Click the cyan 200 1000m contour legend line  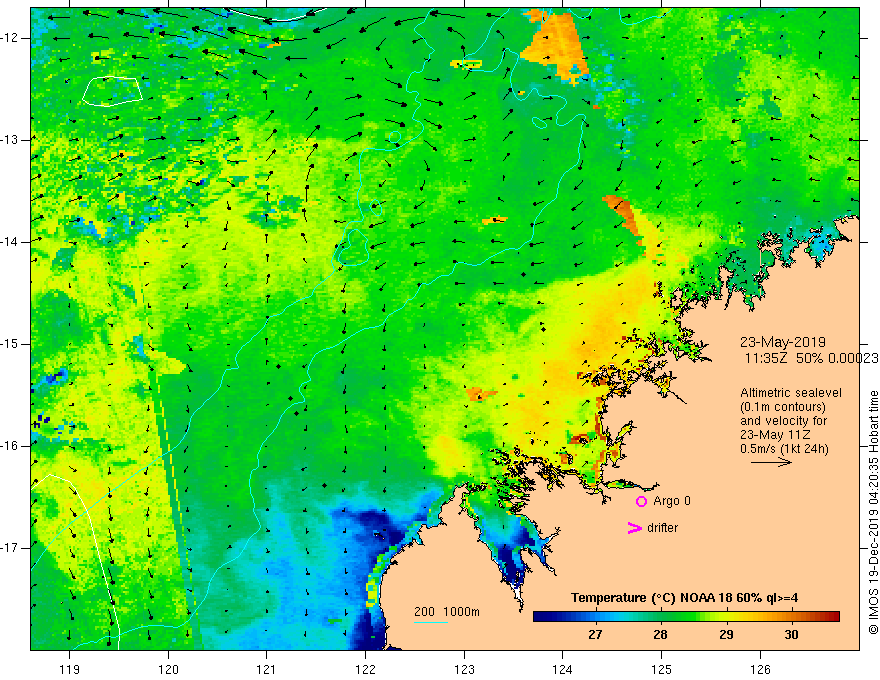coord(430,622)
